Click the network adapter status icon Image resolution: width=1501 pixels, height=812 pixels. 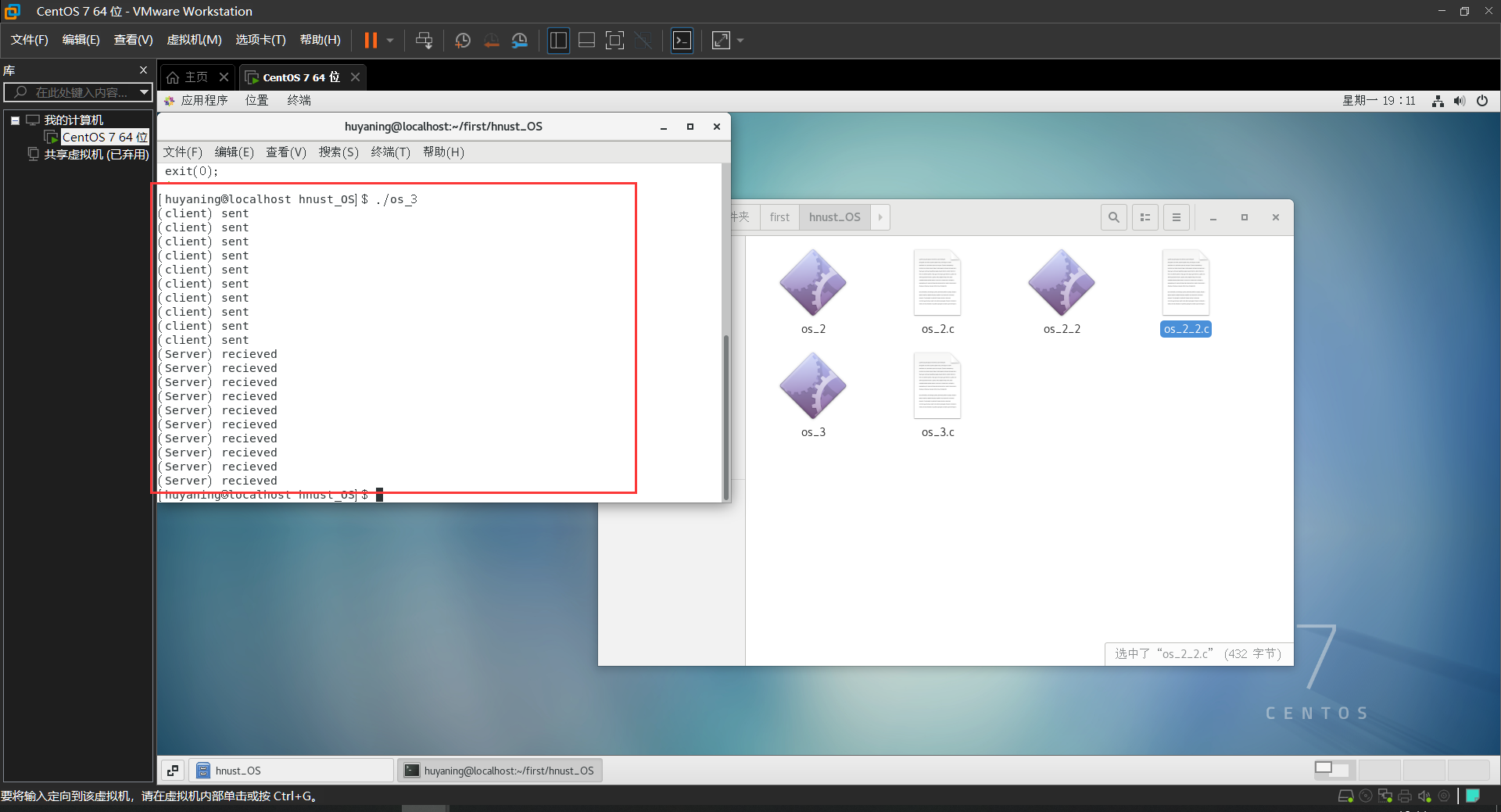[x=1385, y=796]
